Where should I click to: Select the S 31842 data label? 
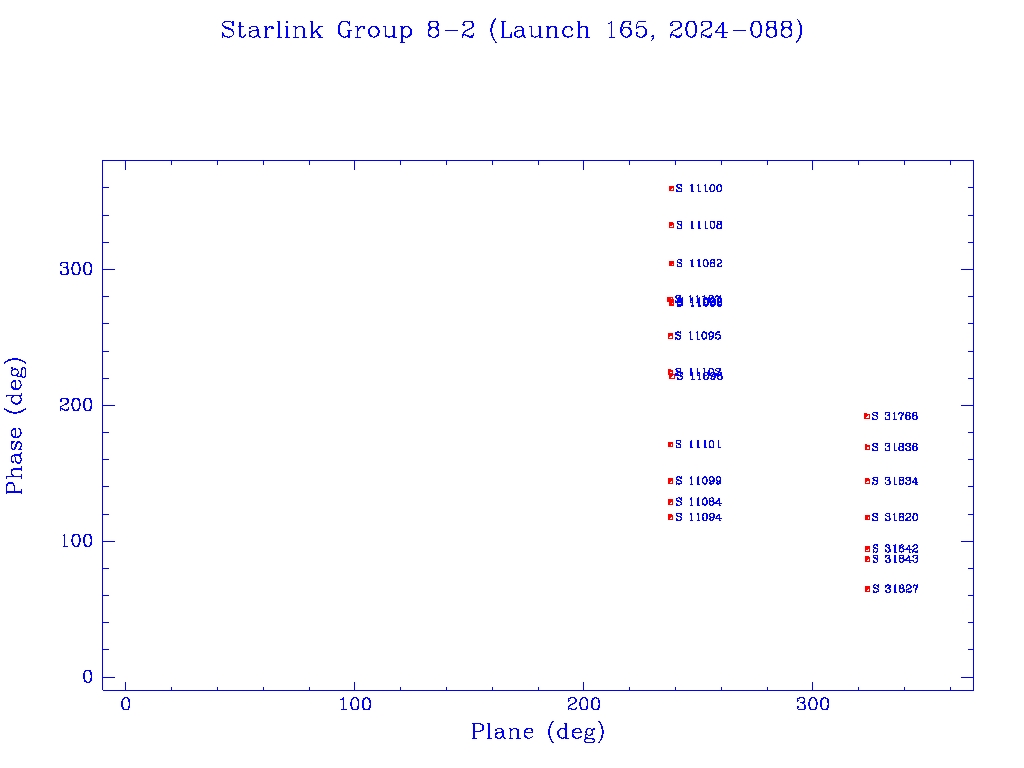tap(895, 549)
